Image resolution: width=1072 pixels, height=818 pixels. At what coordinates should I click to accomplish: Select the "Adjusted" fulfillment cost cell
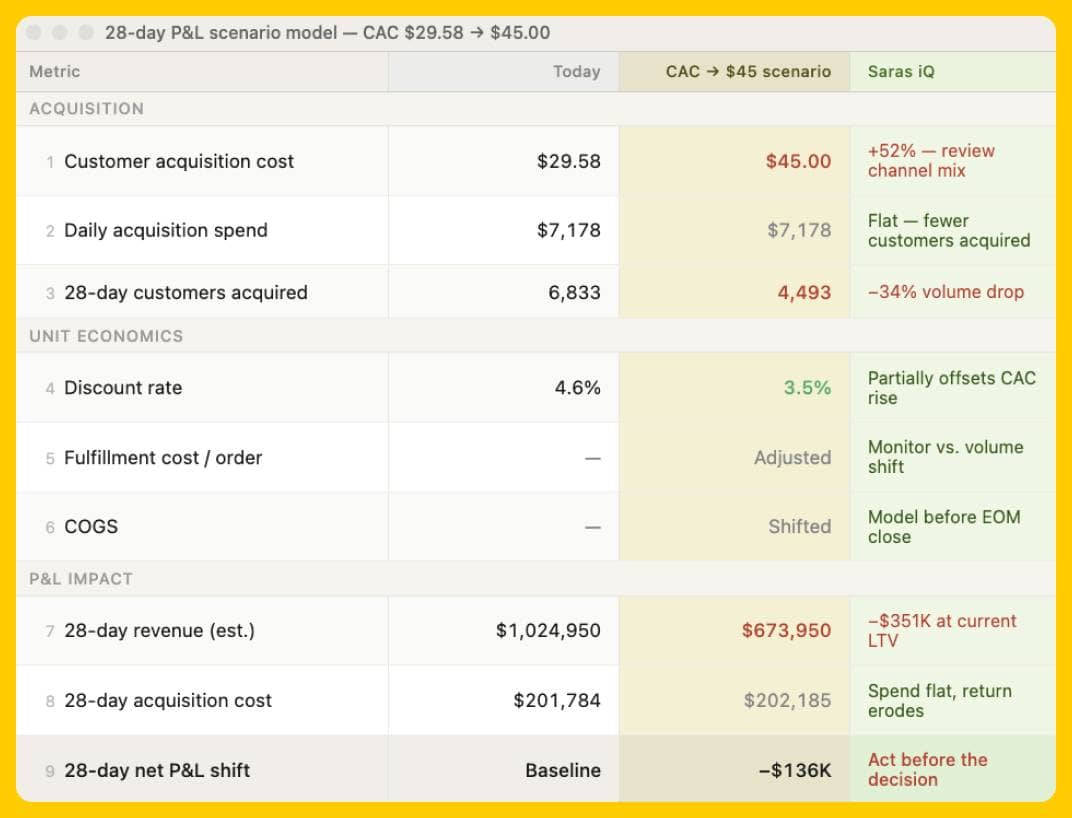pos(793,457)
